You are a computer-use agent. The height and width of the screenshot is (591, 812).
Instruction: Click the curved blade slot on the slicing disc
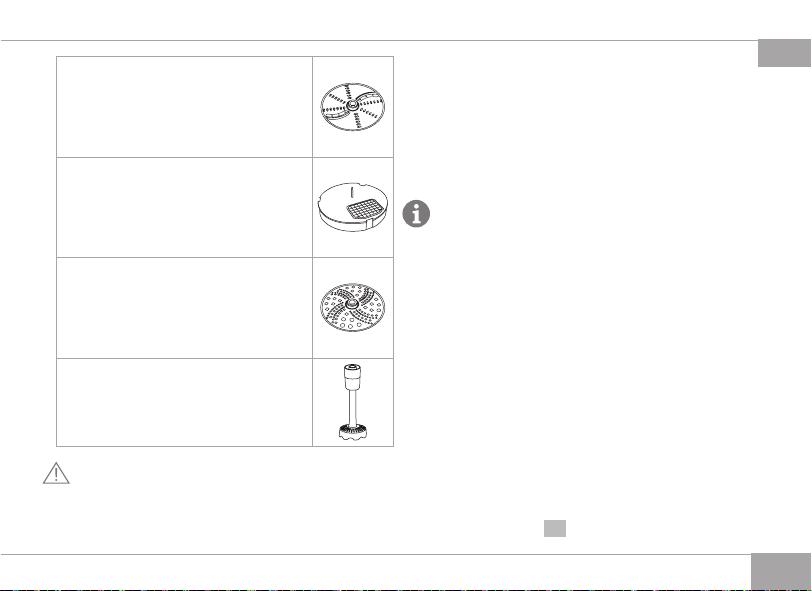click(369, 96)
